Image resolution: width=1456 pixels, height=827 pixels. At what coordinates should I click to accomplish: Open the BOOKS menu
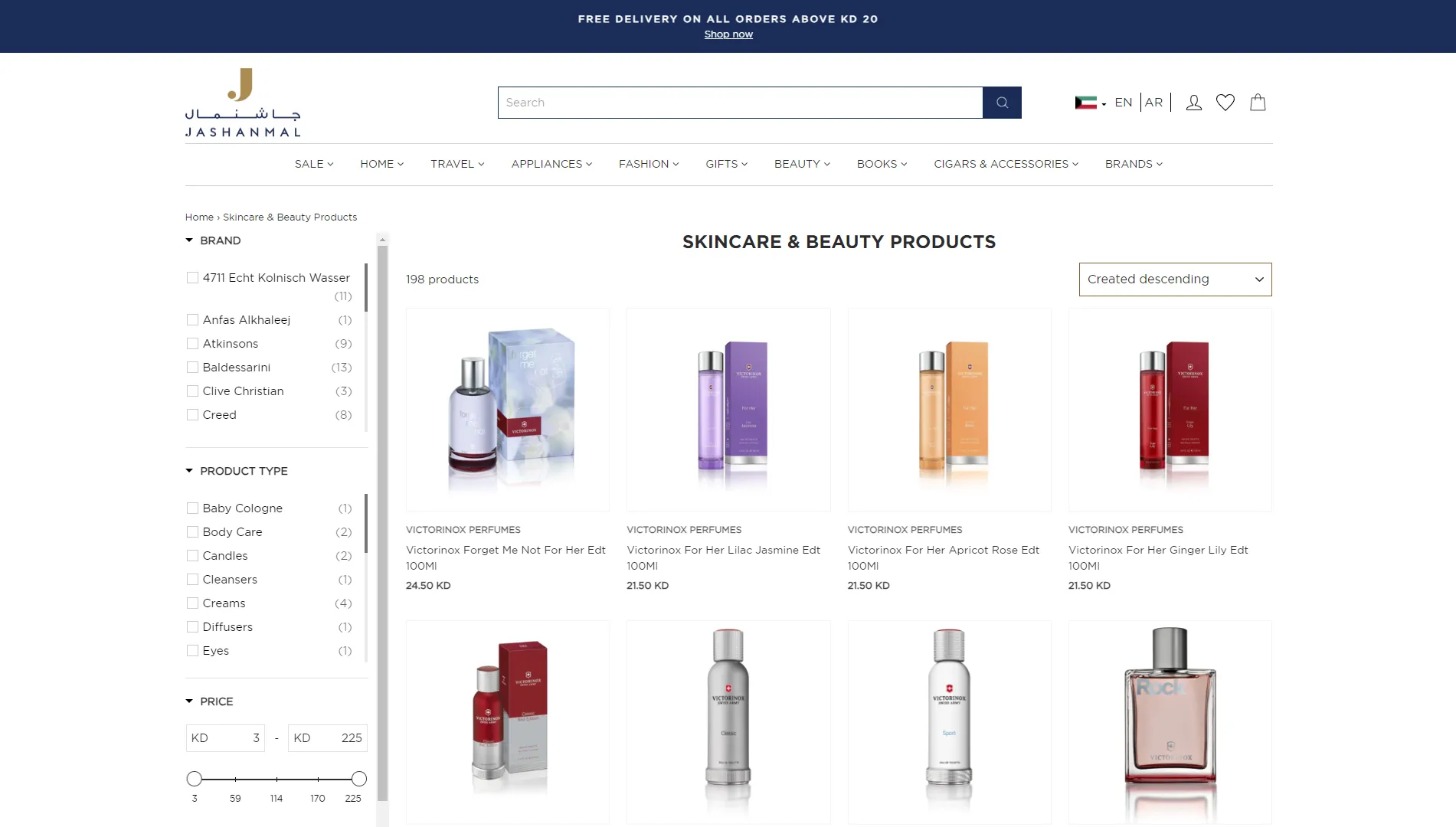point(882,164)
